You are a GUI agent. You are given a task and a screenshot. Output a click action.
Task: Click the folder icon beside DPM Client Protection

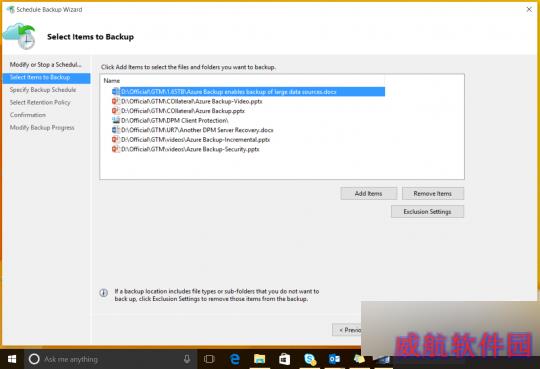tap(116, 120)
